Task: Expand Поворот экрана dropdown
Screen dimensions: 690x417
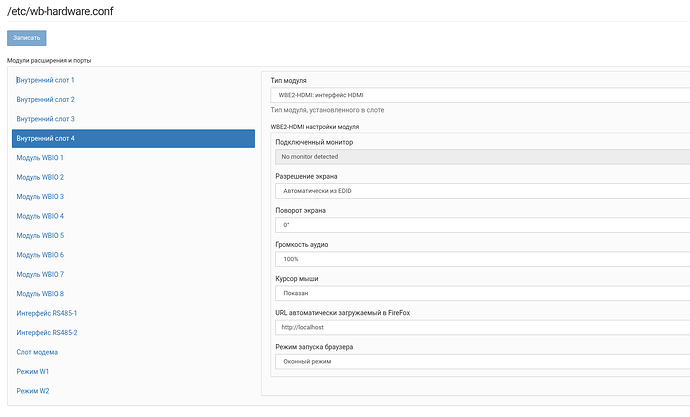Action: tap(480, 225)
